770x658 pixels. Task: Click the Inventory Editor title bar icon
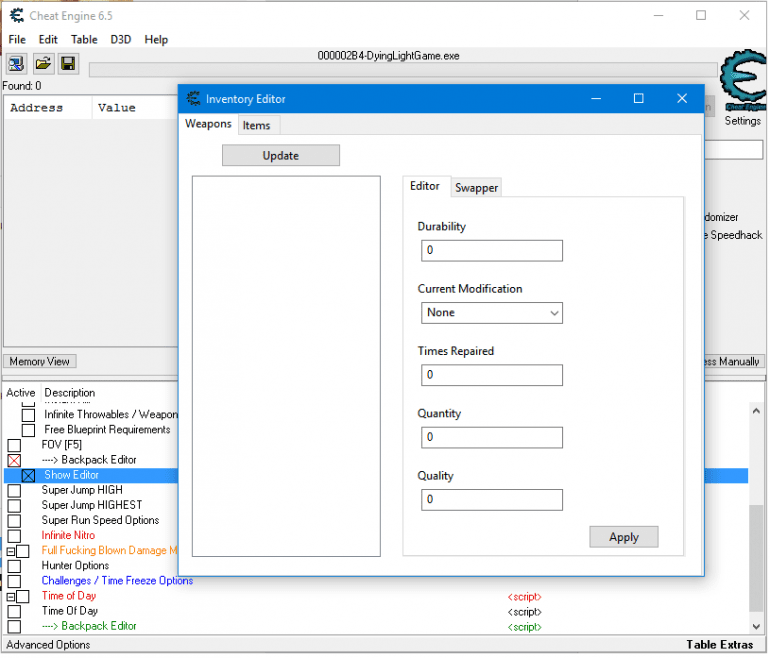click(x=193, y=99)
